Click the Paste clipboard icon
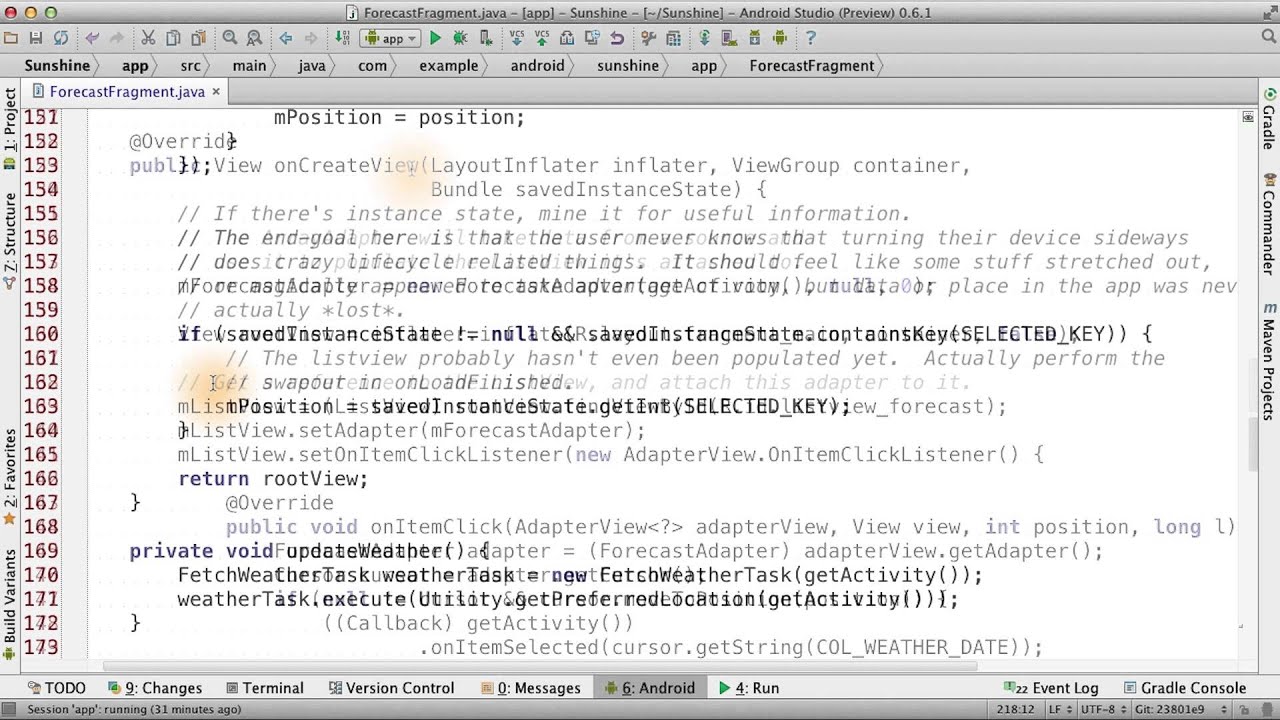The height and width of the screenshot is (720, 1280). pos(198,38)
